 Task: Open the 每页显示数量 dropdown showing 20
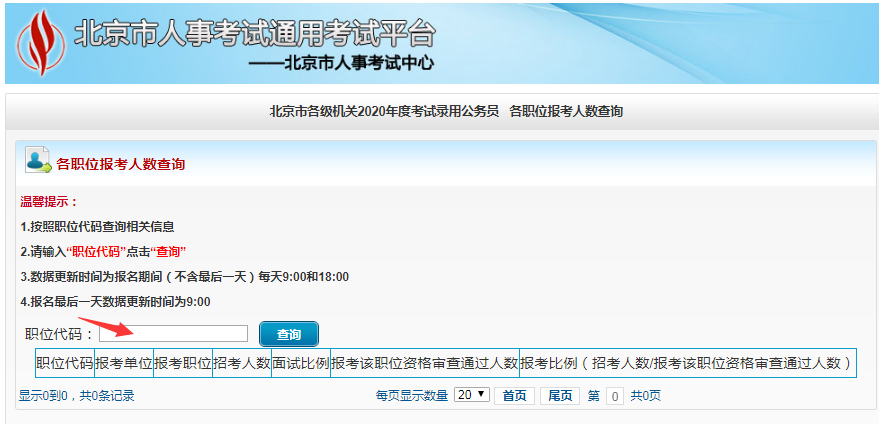472,395
